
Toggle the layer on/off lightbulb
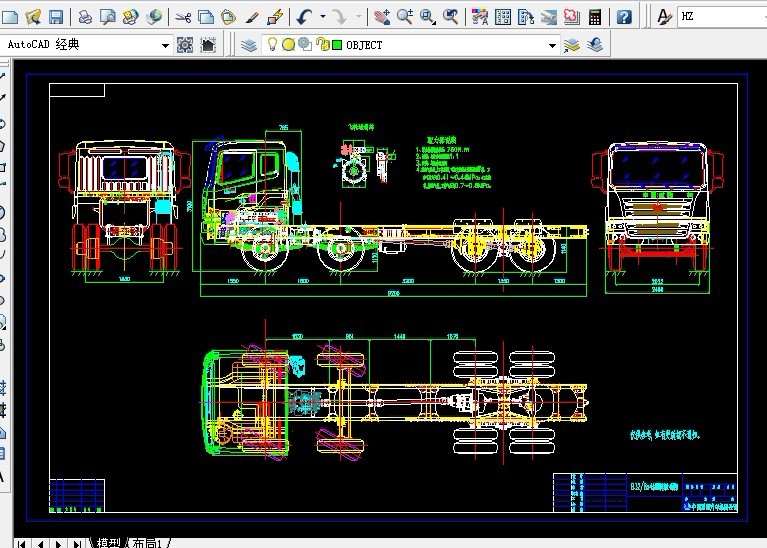pyautogui.click(x=272, y=45)
